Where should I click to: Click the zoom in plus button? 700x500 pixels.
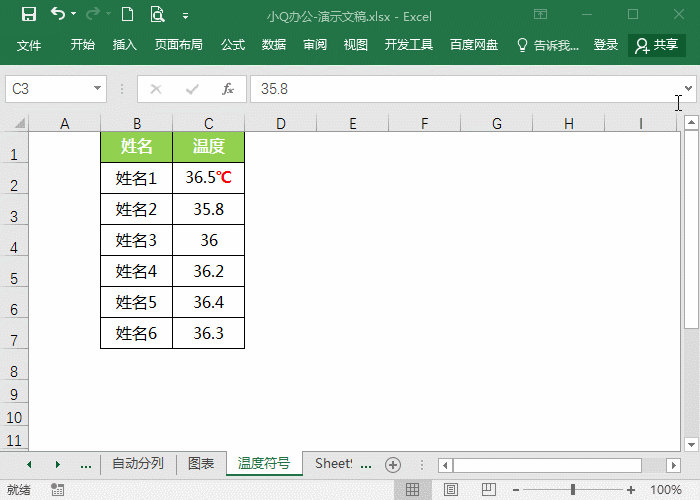pyautogui.click(x=631, y=490)
